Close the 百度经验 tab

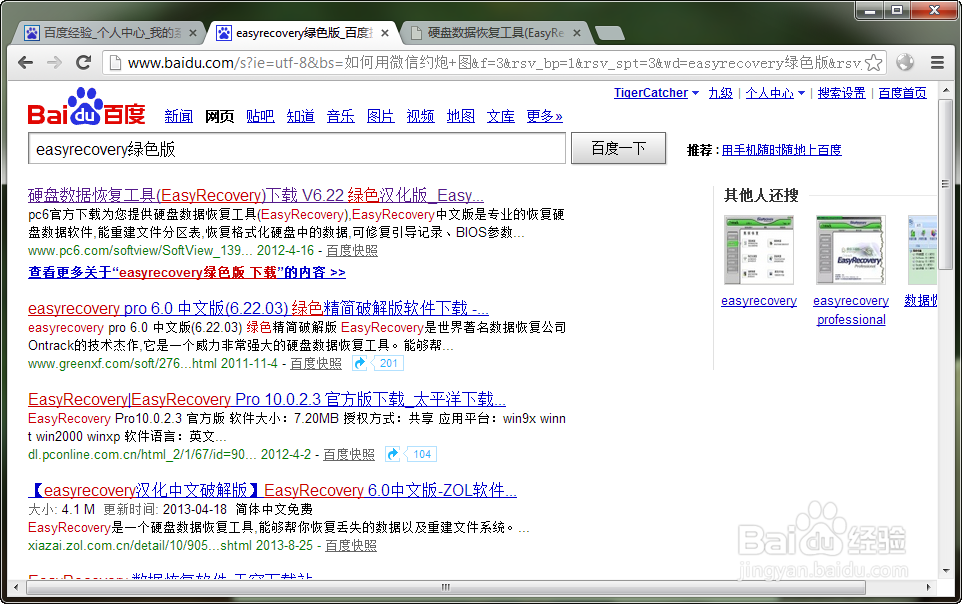[193, 33]
